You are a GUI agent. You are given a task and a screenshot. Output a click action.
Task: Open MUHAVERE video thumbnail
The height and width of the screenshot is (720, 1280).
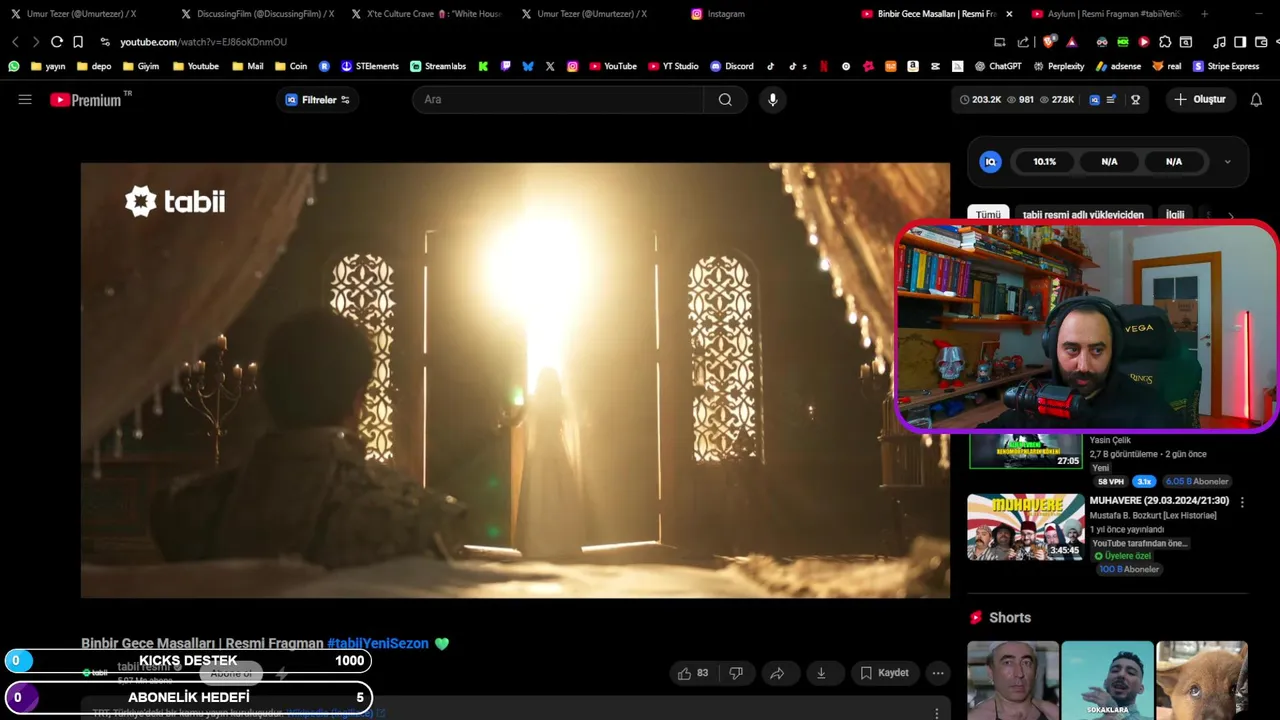coord(1025,527)
